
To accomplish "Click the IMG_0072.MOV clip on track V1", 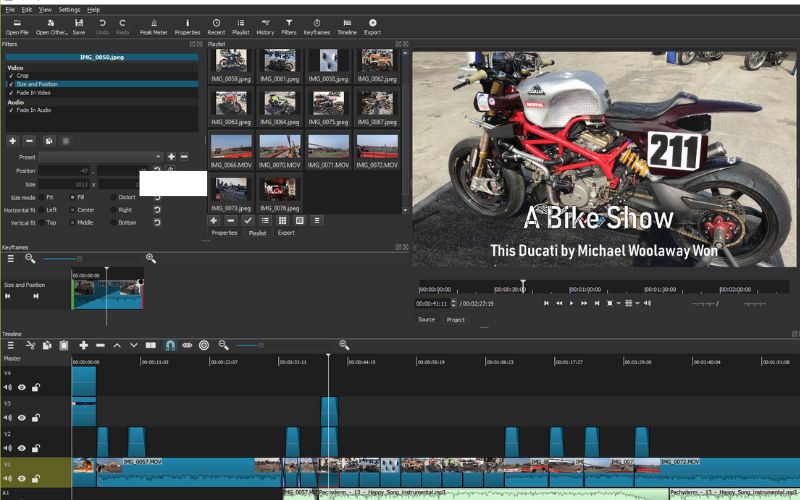I will pyautogui.click(x=730, y=472).
